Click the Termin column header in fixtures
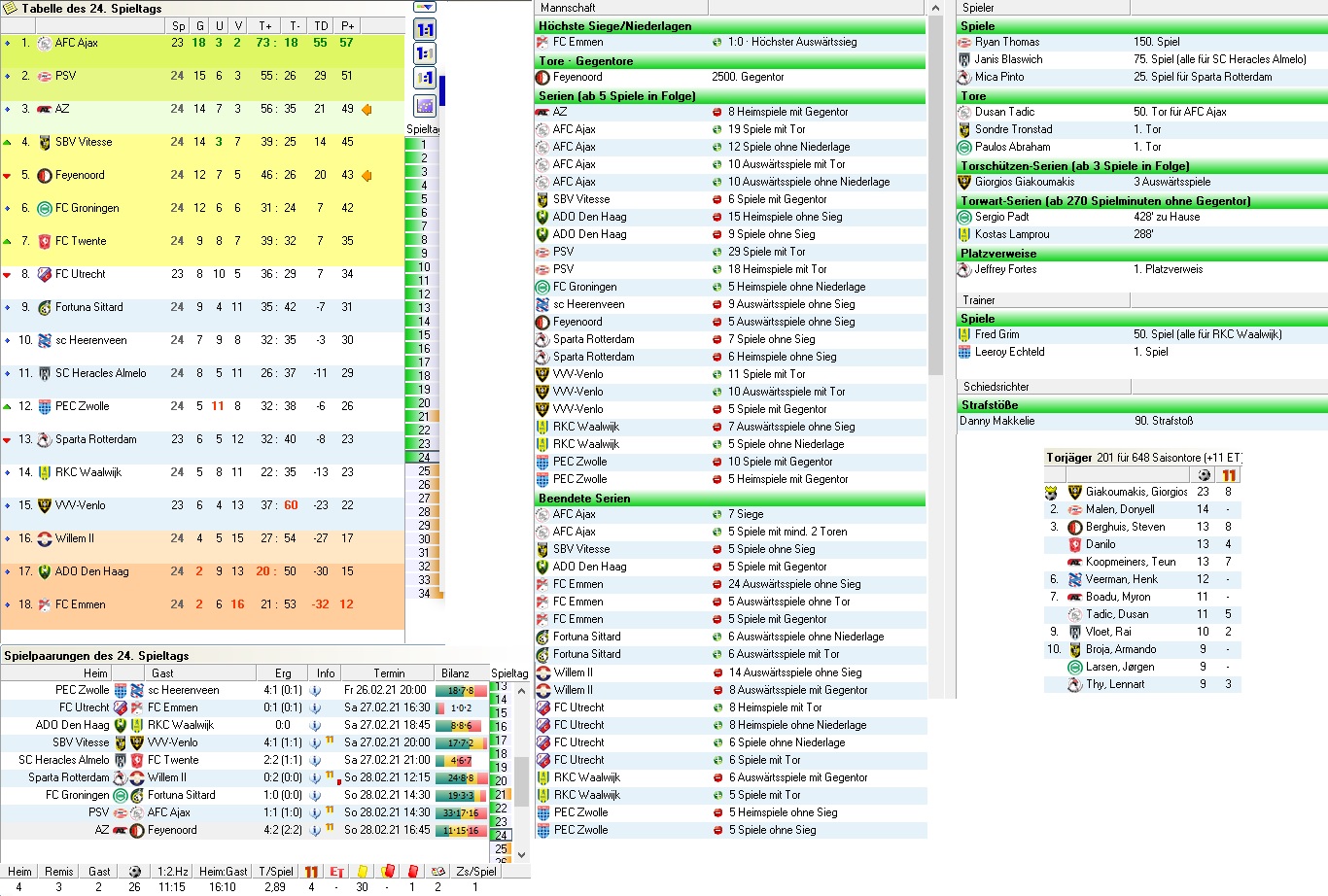Image resolution: width=1328 pixels, height=896 pixels. click(x=389, y=673)
